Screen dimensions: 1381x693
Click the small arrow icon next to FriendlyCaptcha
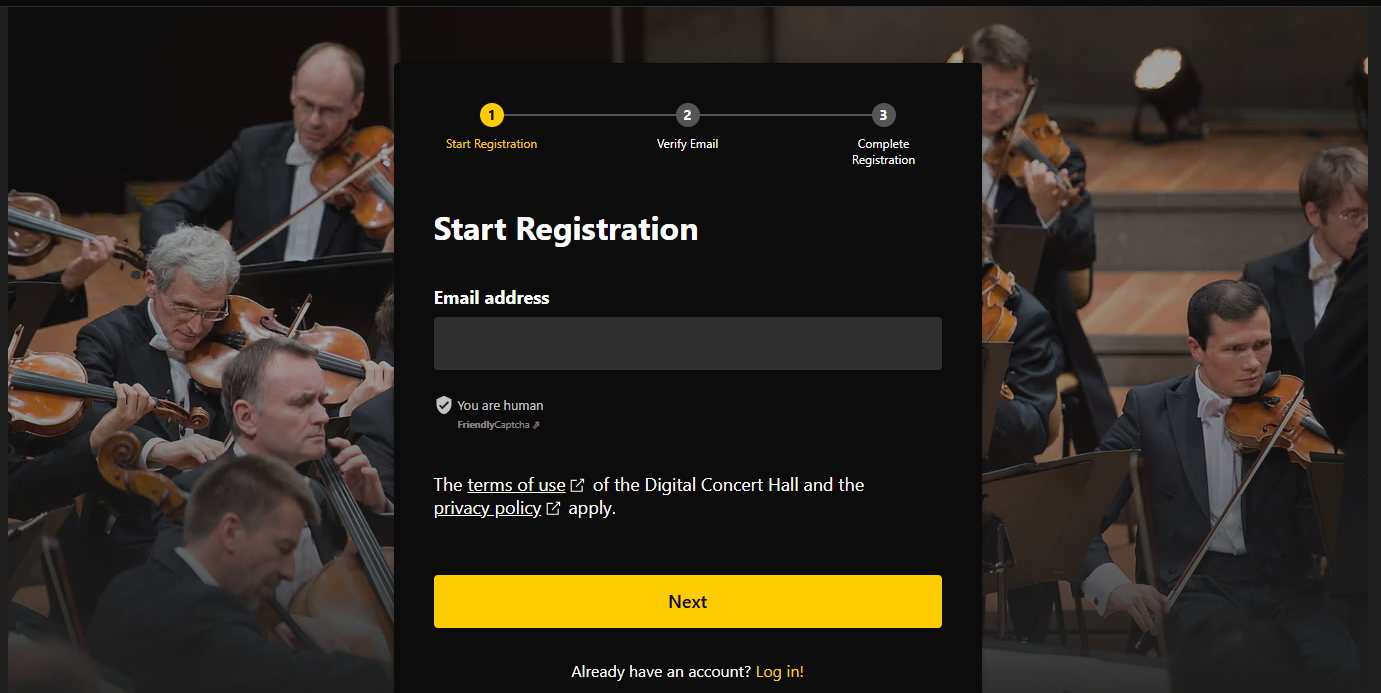coord(536,424)
